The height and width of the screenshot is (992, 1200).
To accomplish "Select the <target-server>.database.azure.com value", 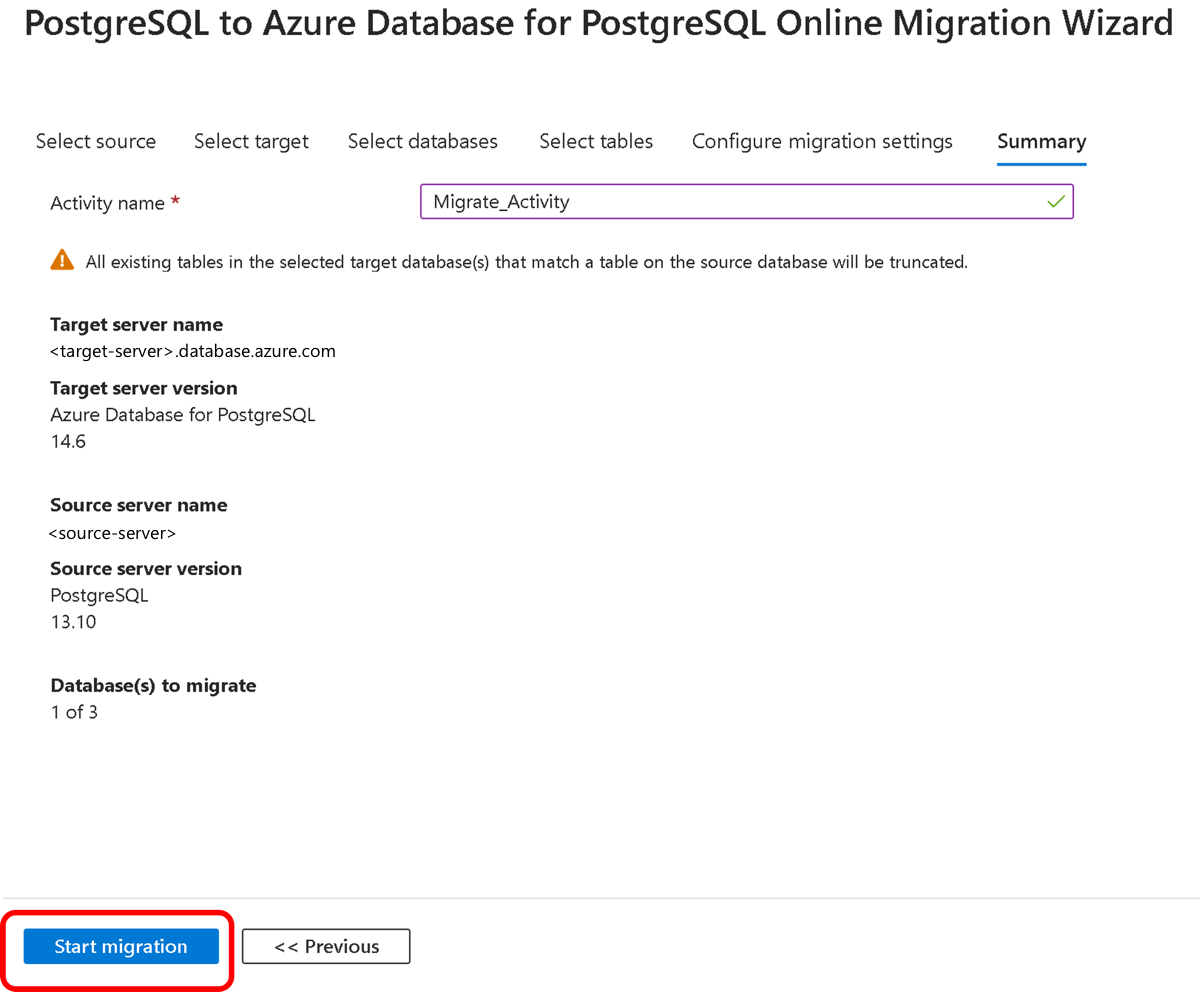I will [193, 351].
